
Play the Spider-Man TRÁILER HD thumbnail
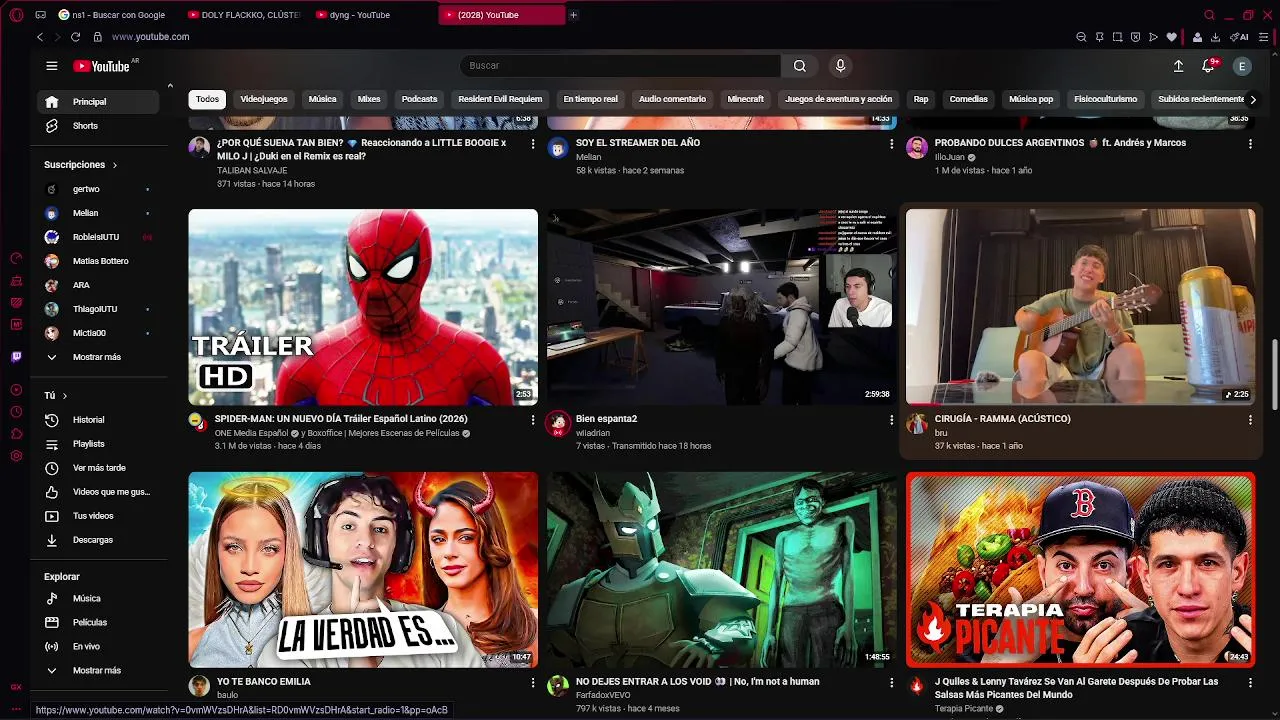[363, 307]
